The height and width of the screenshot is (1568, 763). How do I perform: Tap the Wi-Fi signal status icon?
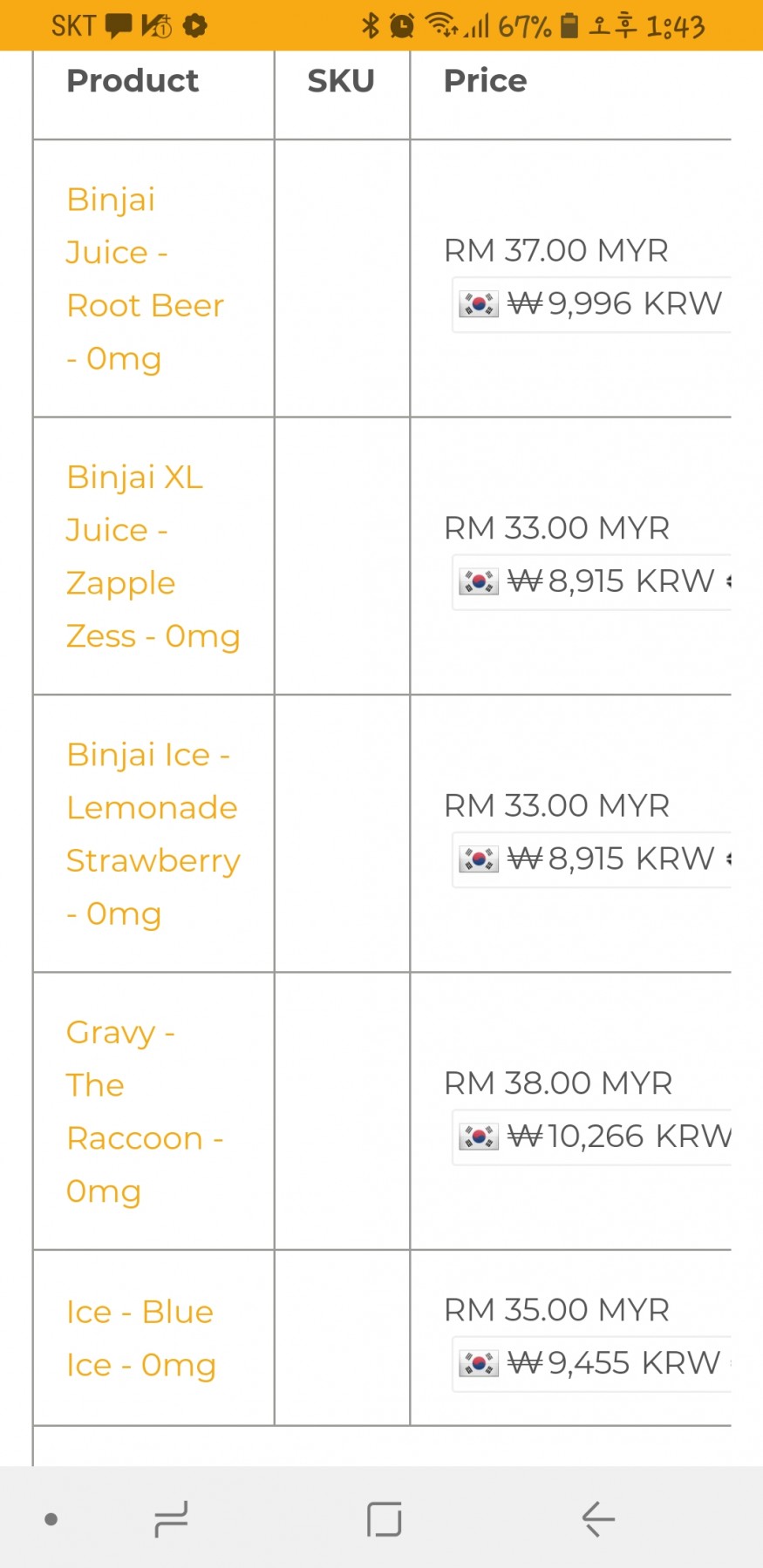440,26
